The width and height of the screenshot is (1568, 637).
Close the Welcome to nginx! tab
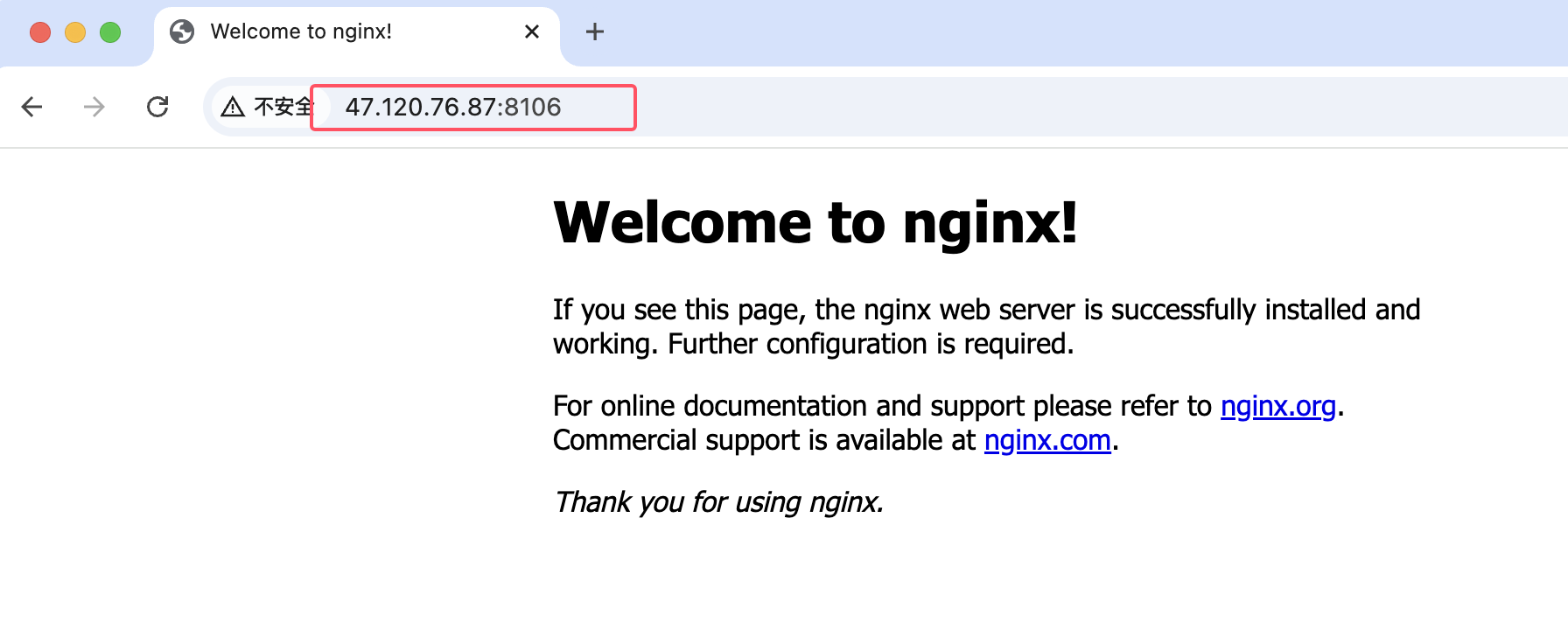pyautogui.click(x=532, y=31)
